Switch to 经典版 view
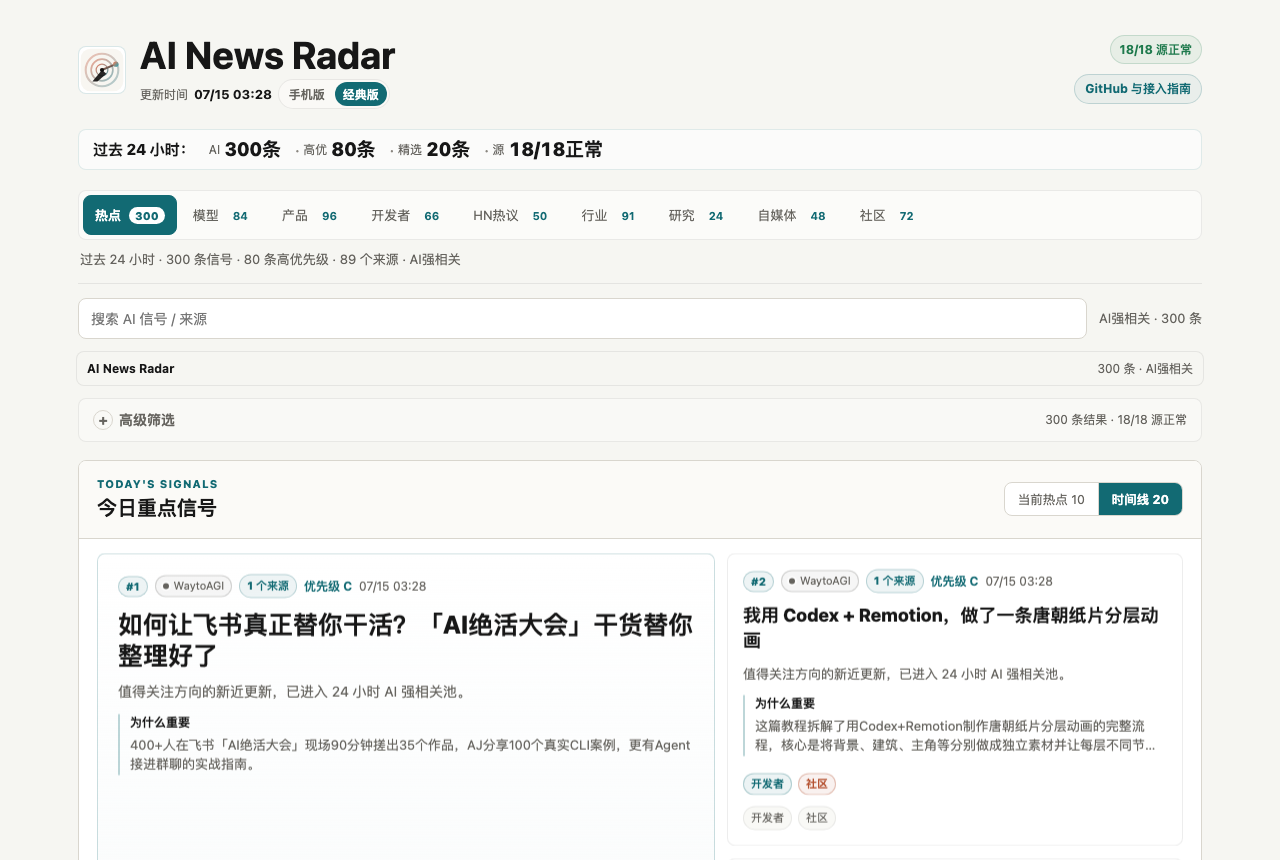The image size is (1280, 860). pos(360,95)
